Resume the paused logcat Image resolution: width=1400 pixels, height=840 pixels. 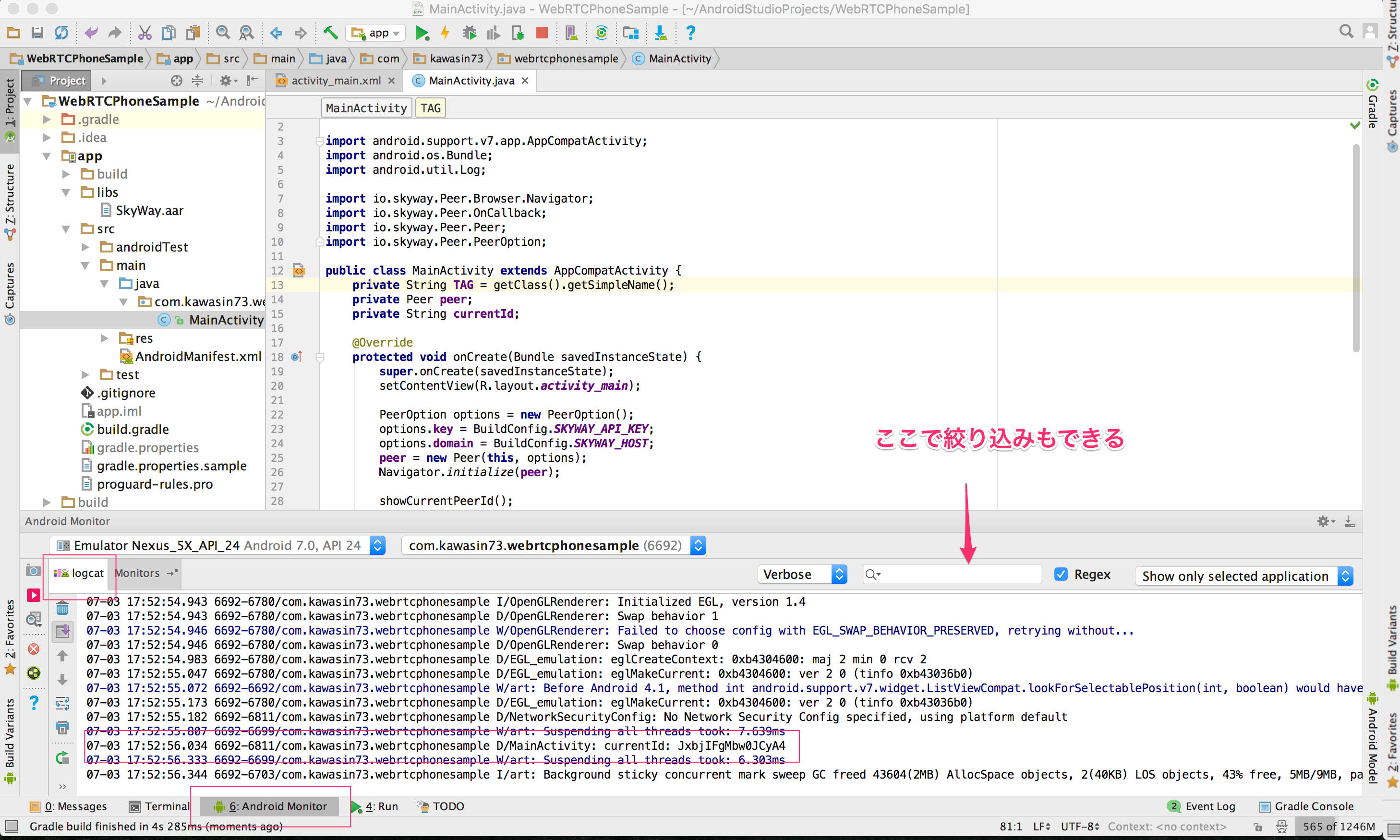(34, 595)
